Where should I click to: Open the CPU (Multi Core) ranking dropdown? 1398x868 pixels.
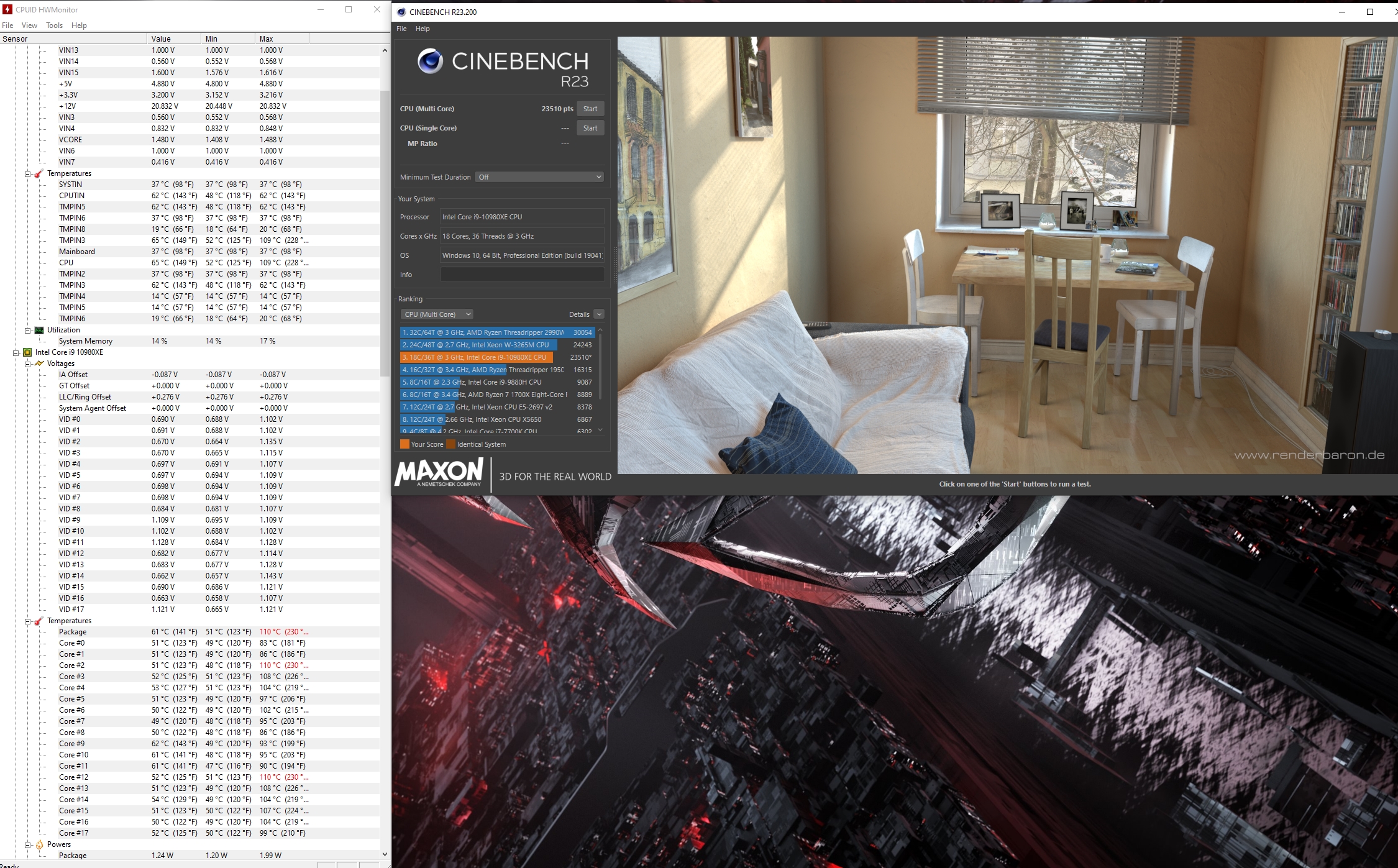437,314
